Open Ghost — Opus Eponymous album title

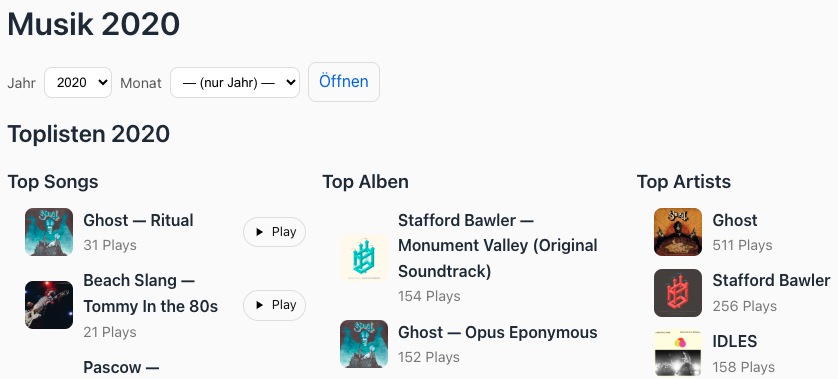498,332
